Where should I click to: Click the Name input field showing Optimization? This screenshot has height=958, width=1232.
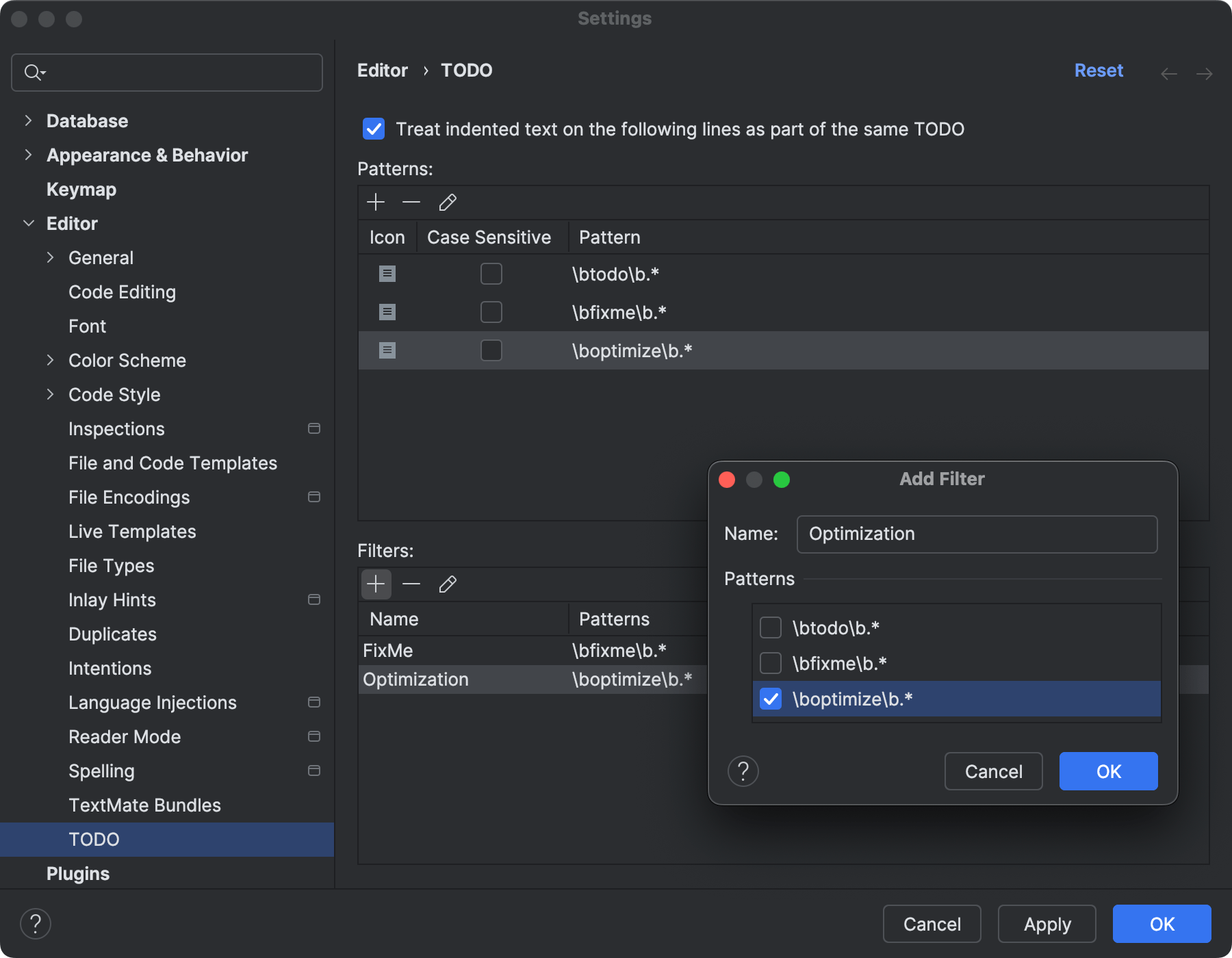[x=975, y=534]
